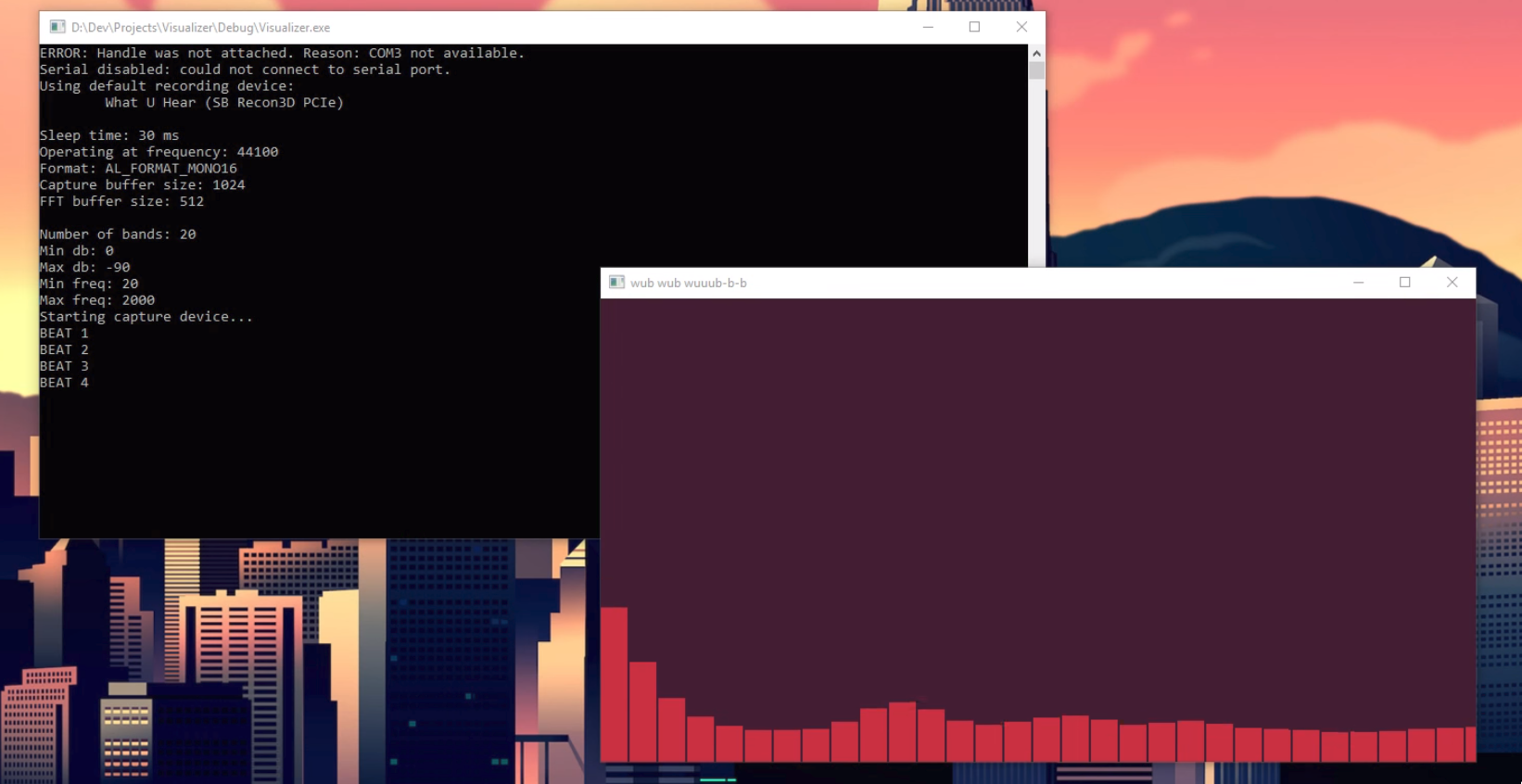
Task: Click the BEAT 1 console line
Action: point(64,334)
